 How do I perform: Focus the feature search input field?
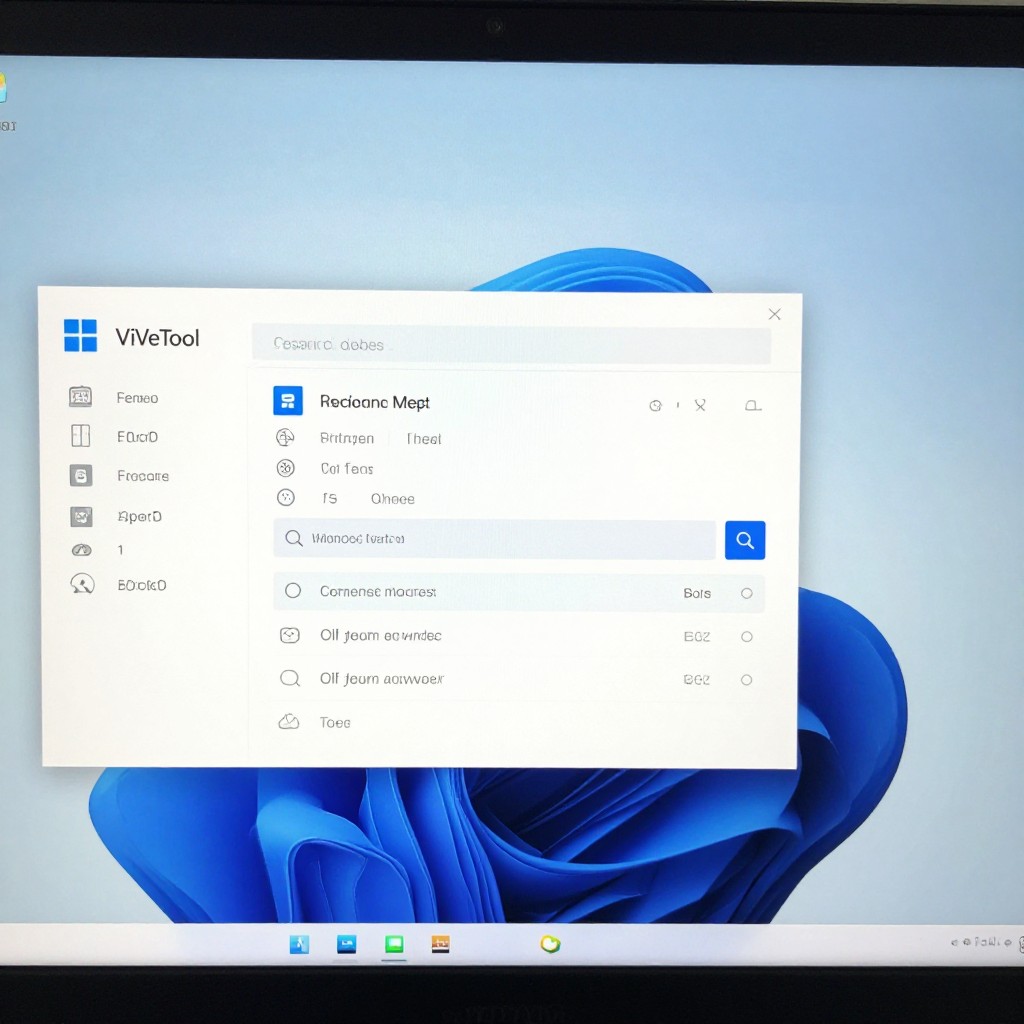(x=494, y=539)
